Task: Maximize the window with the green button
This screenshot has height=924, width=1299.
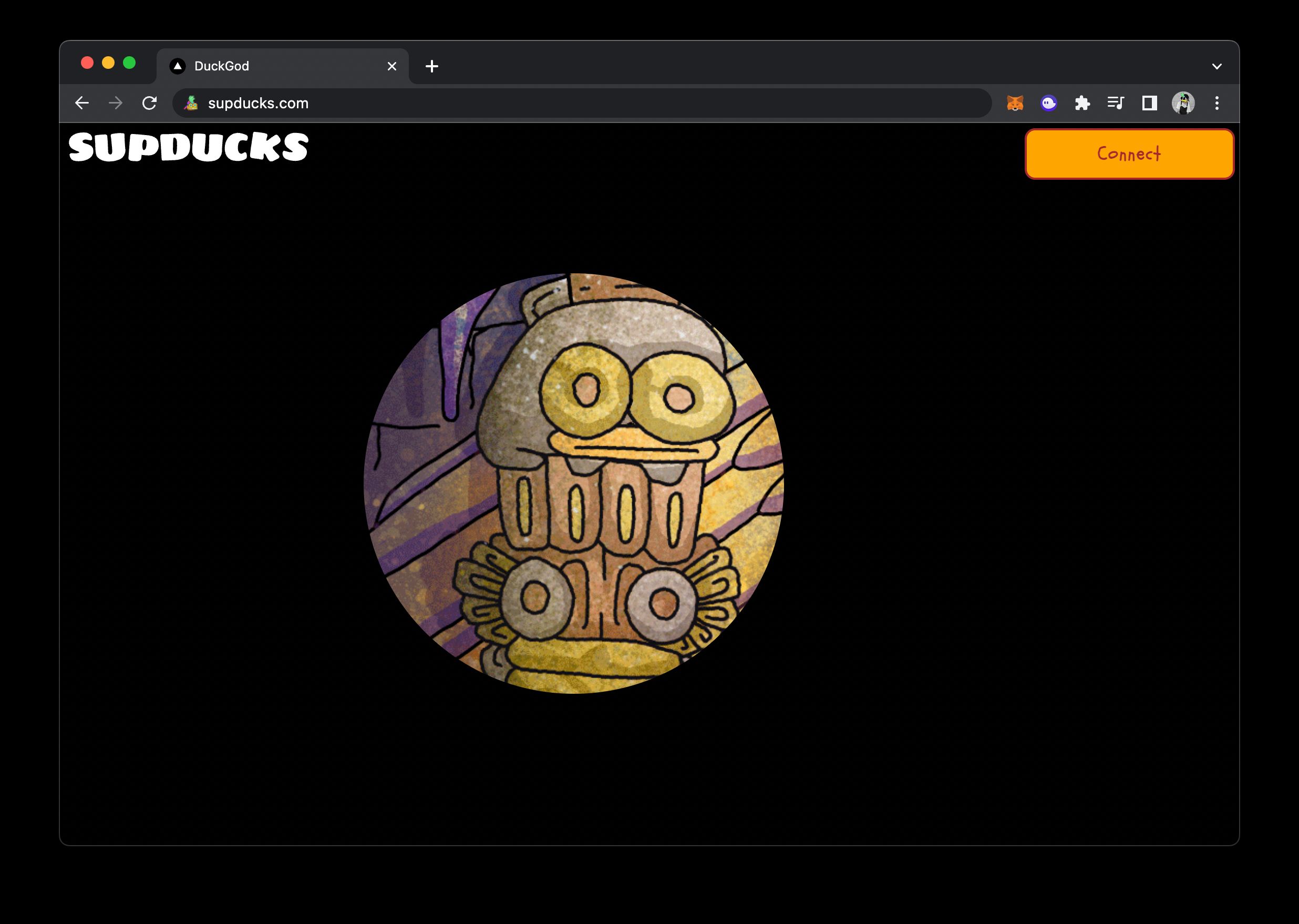Action: click(x=129, y=63)
